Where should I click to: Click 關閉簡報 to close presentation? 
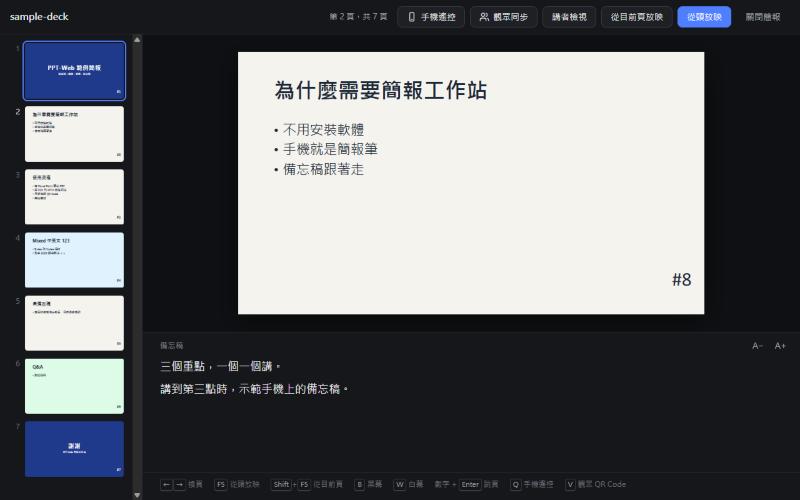coord(762,17)
